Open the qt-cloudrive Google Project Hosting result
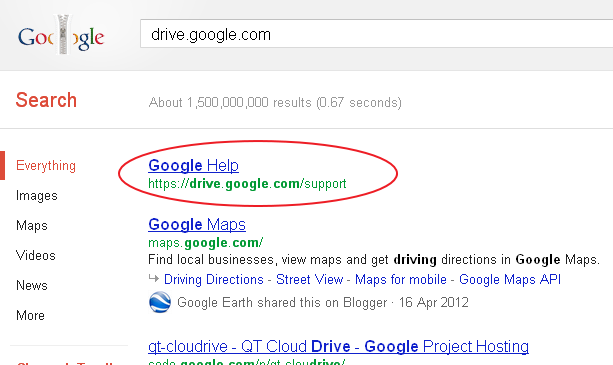613x365 pixels. click(x=339, y=346)
